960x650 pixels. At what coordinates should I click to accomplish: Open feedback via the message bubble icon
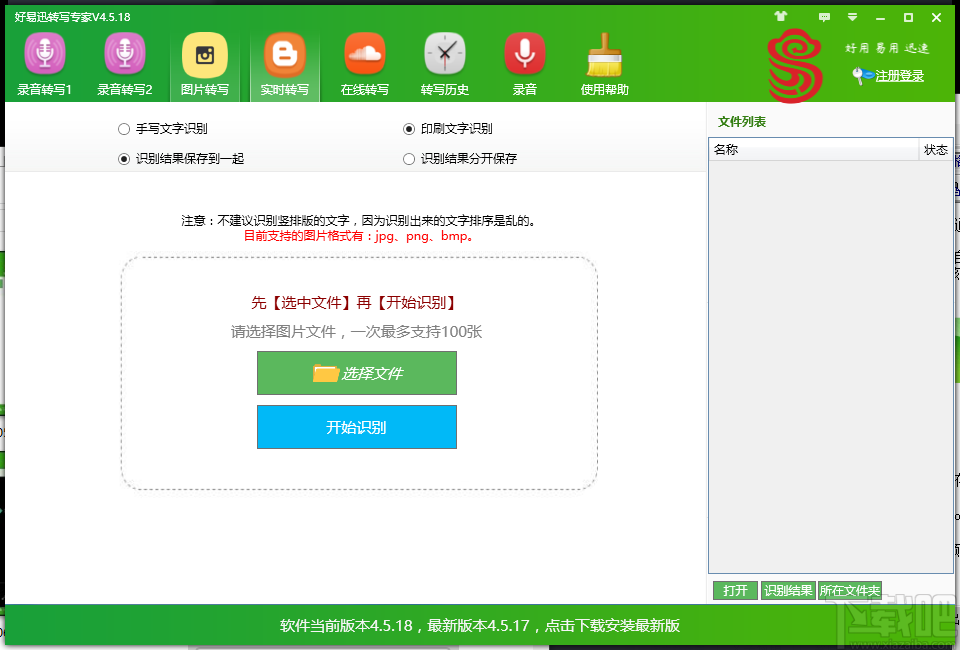(825, 16)
